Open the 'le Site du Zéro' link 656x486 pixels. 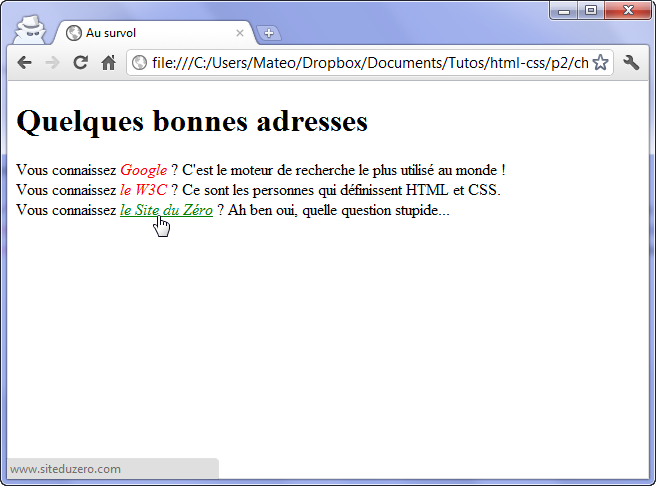(x=167, y=210)
